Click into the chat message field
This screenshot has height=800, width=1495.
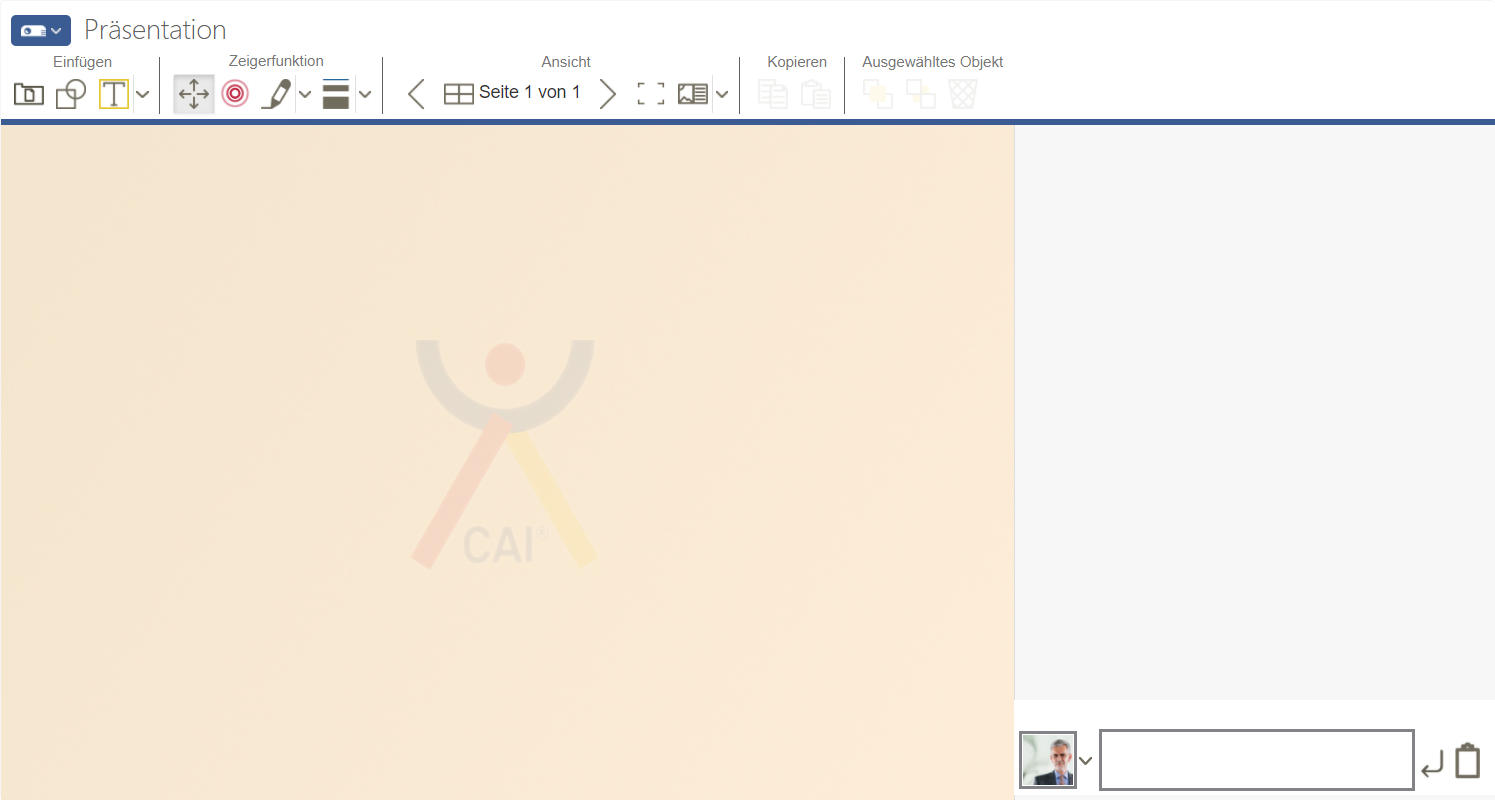point(1257,760)
